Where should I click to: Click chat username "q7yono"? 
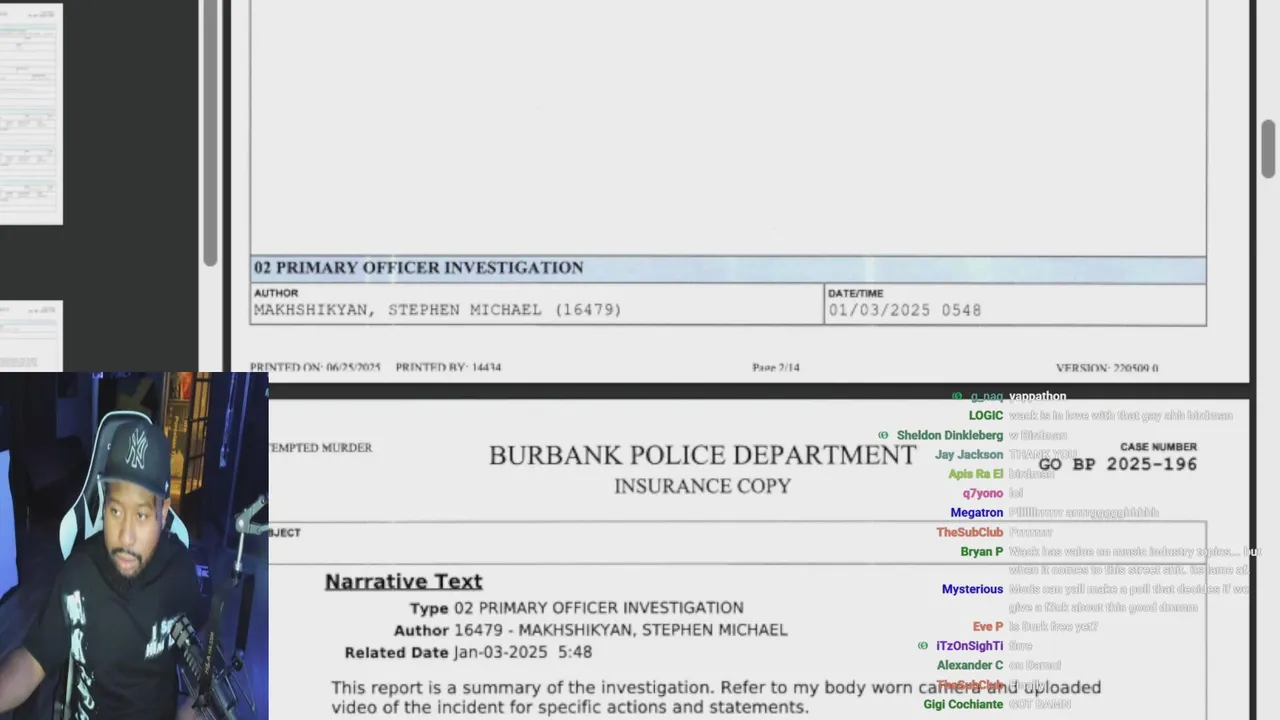pyautogui.click(x=983, y=493)
